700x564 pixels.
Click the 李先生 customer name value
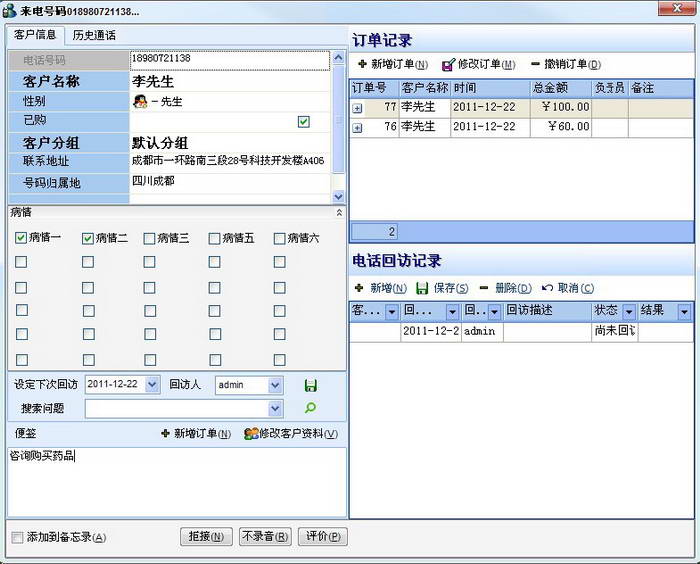click(153, 82)
